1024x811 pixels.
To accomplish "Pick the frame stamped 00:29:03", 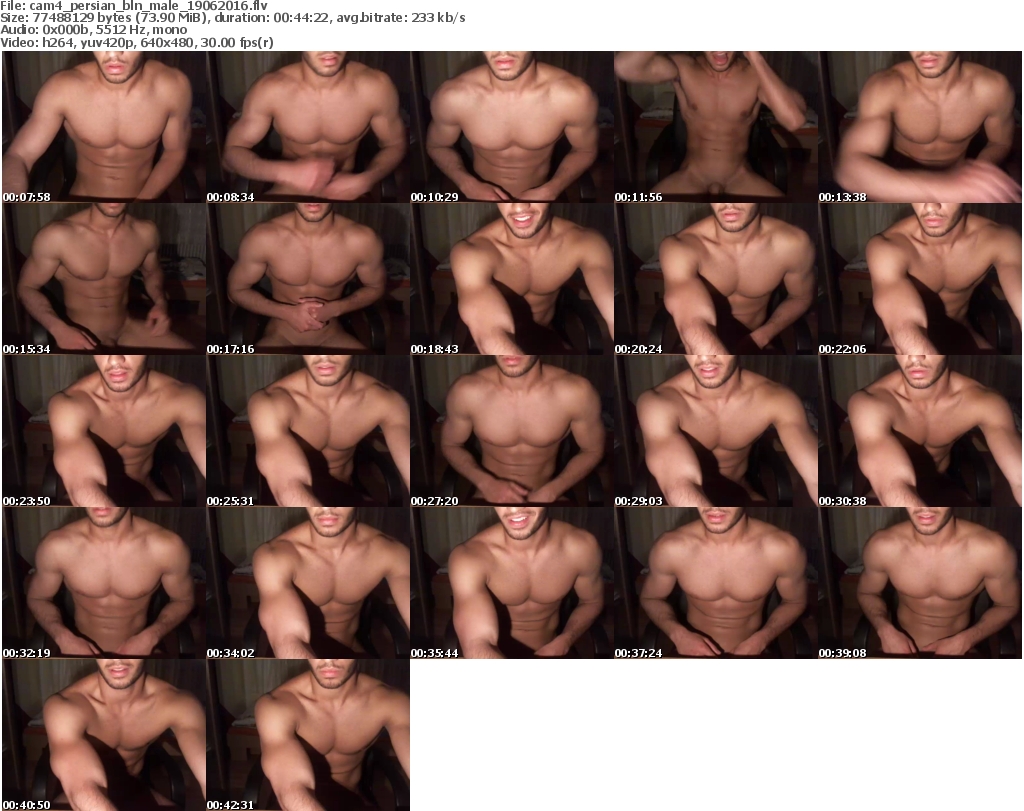I will 716,431.
